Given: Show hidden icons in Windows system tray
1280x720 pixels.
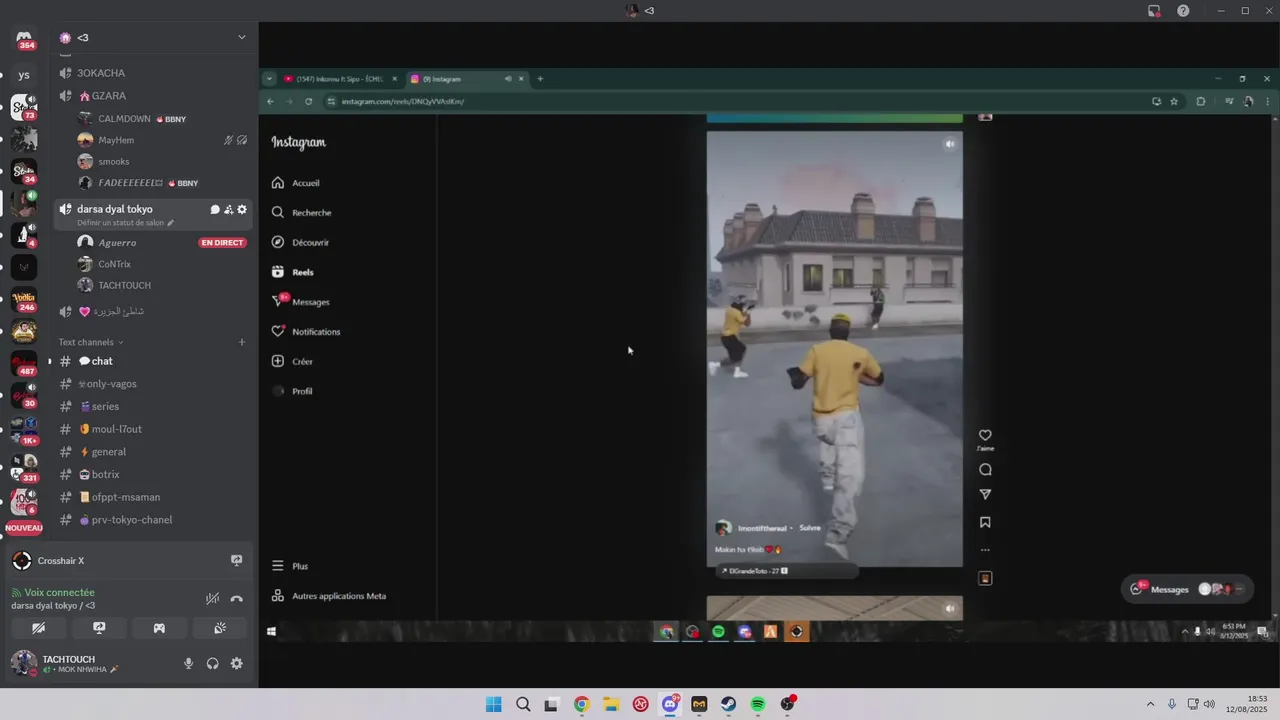Looking at the screenshot, I should (x=1150, y=704).
